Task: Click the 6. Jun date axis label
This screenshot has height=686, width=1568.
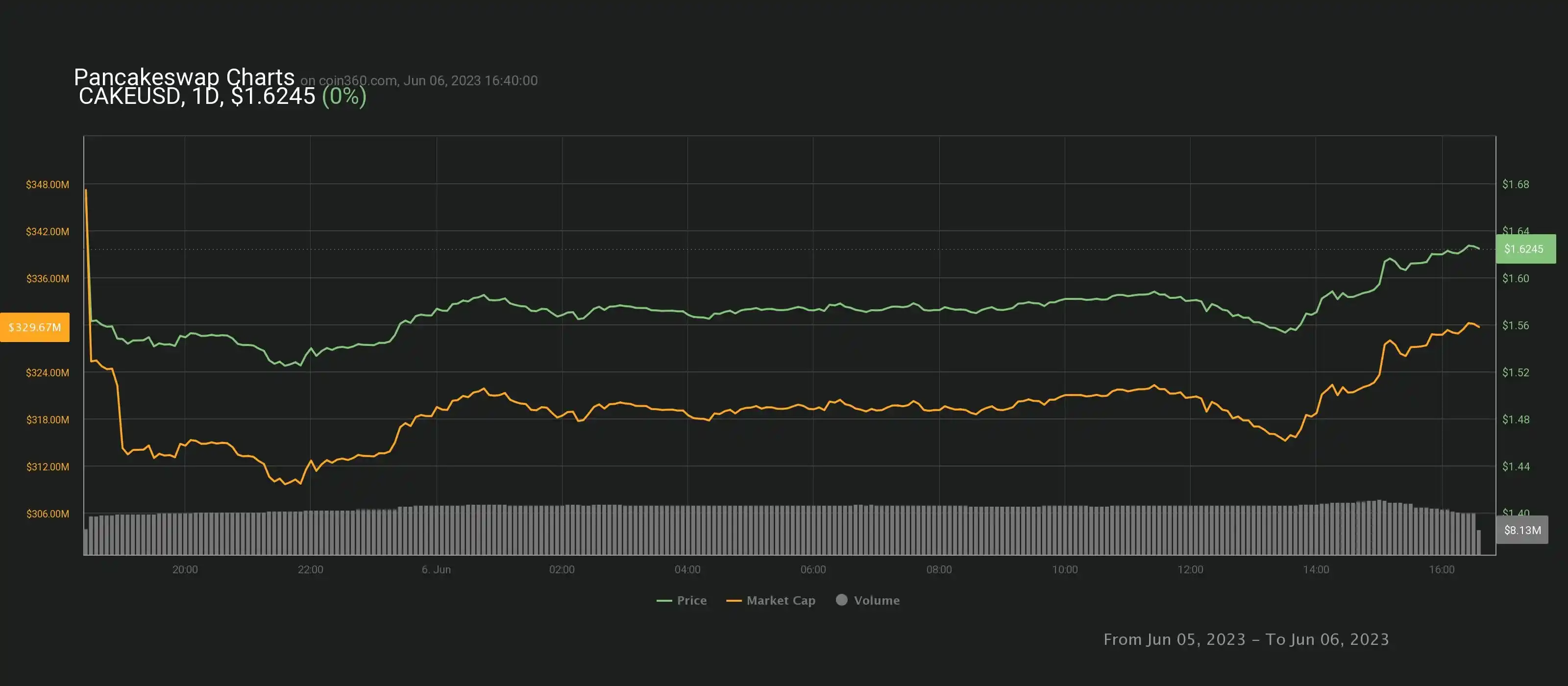Action: [x=436, y=570]
